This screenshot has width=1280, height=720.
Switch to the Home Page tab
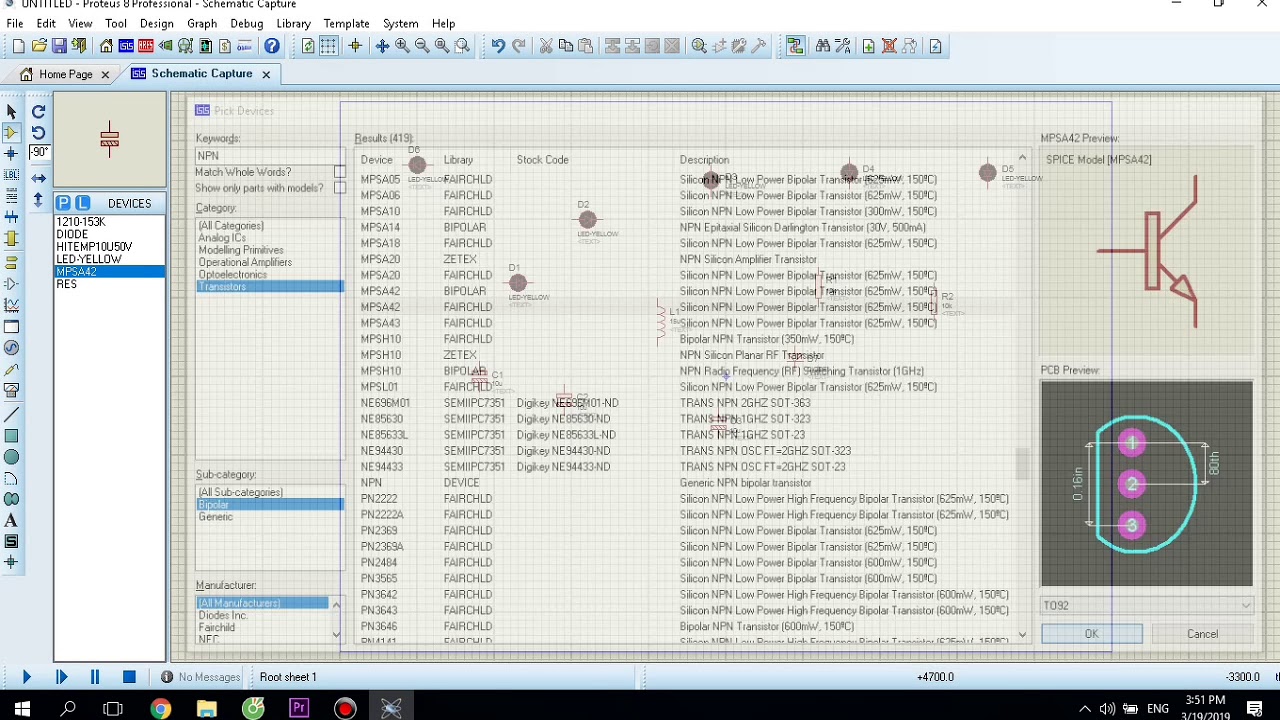point(66,74)
